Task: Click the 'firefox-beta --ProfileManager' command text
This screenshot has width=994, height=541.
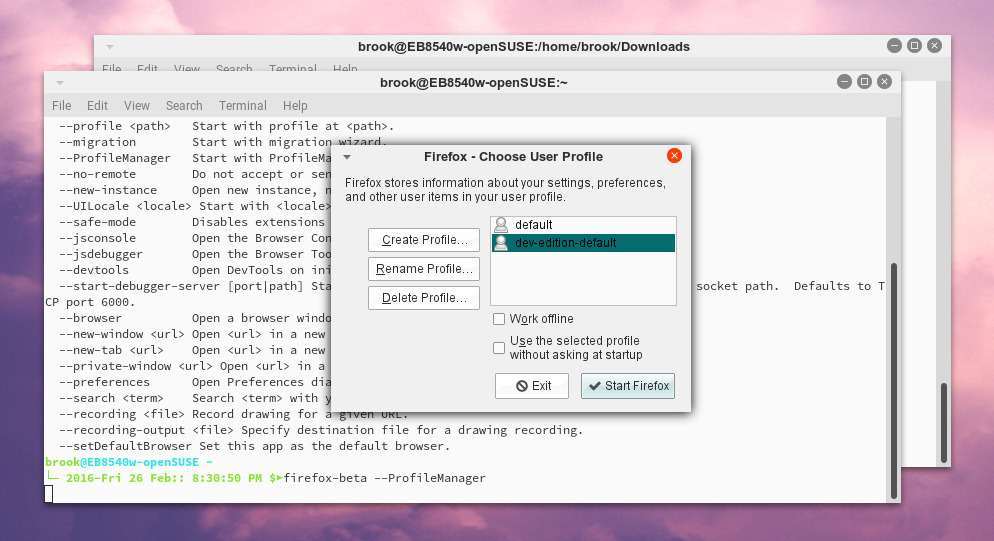Action: click(384, 478)
